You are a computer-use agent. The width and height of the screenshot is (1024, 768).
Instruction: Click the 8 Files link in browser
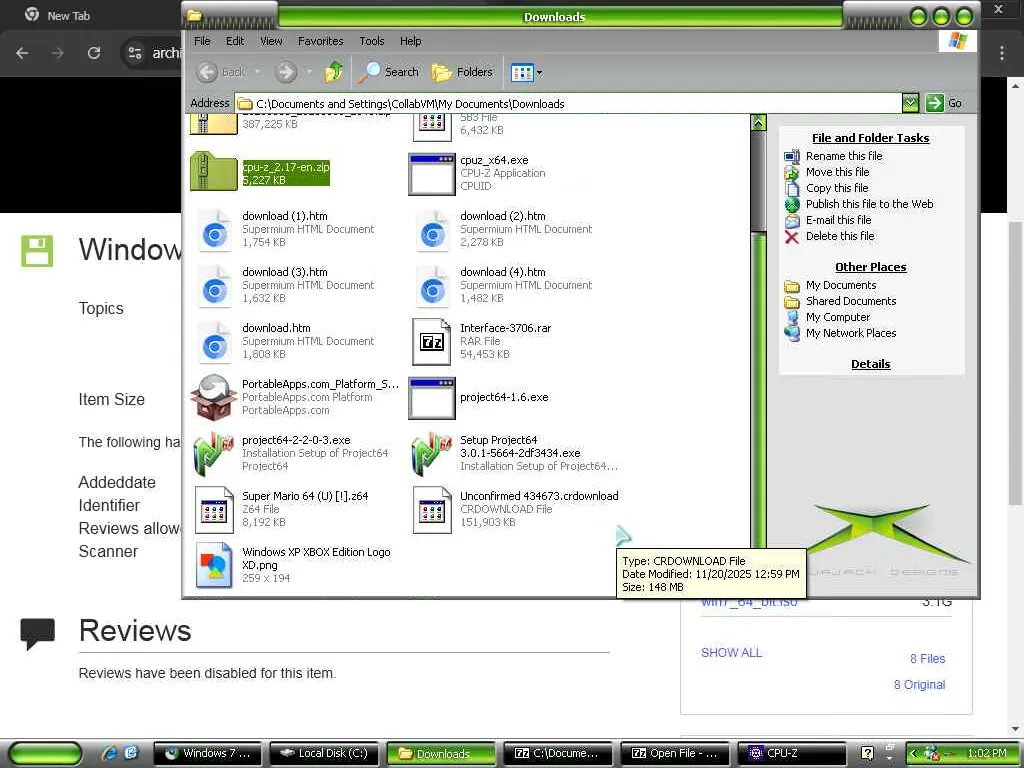pos(927,658)
